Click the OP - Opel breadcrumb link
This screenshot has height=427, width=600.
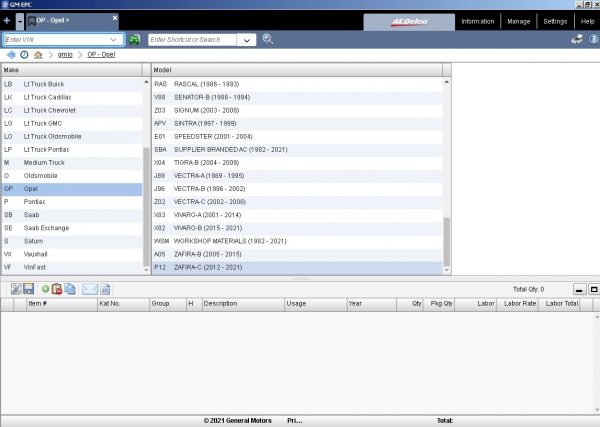point(101,55)
